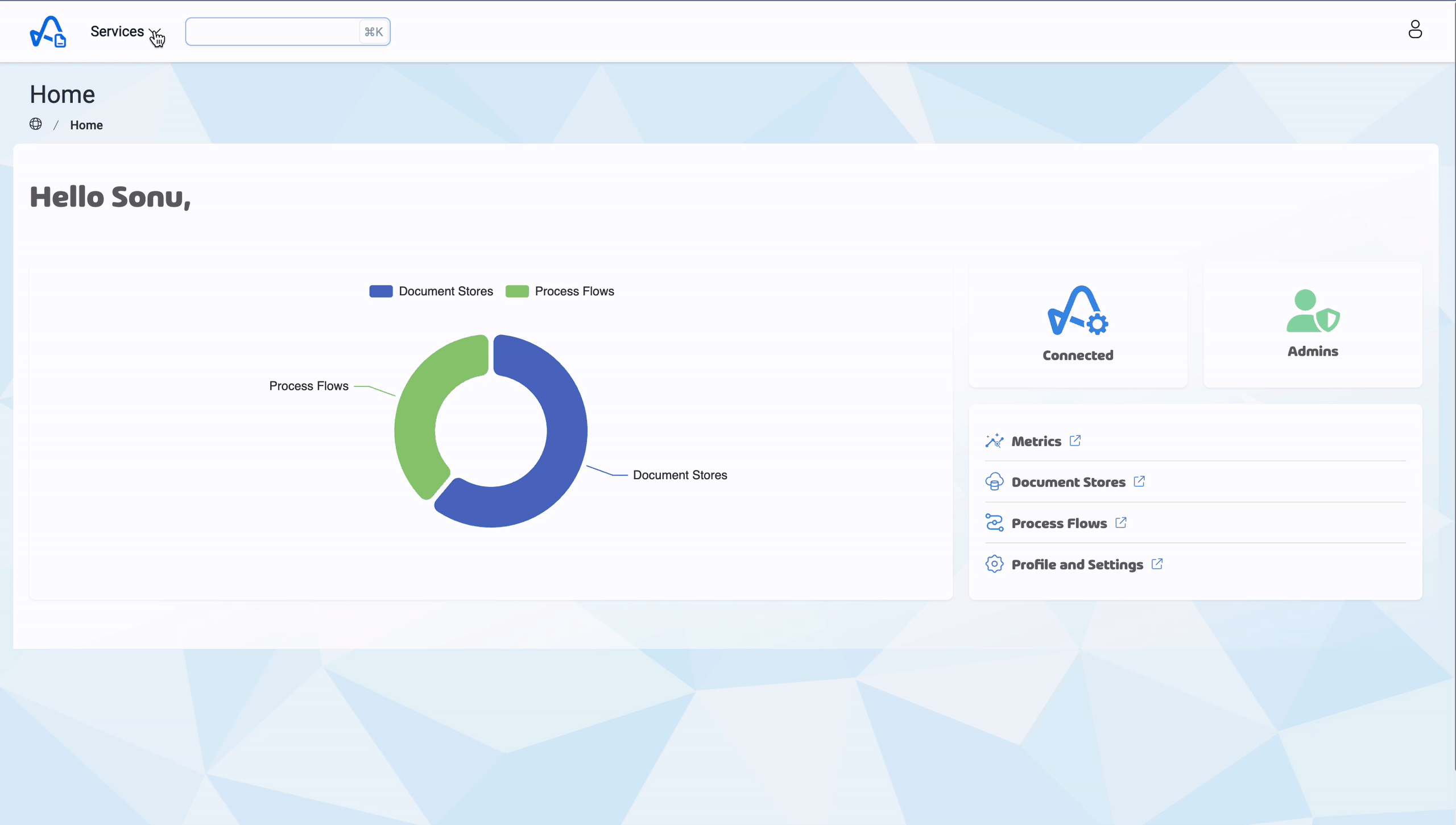The image size is (1456, 825).
Task: Open the Connected status icon
Action: pyautogui.click(x=1077, y=310)
